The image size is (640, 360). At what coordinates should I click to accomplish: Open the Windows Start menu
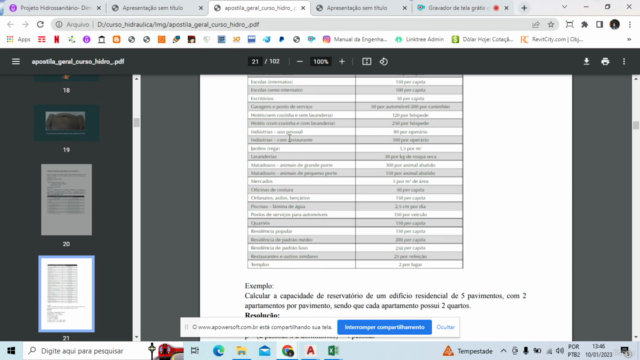(x=11, y=351)
